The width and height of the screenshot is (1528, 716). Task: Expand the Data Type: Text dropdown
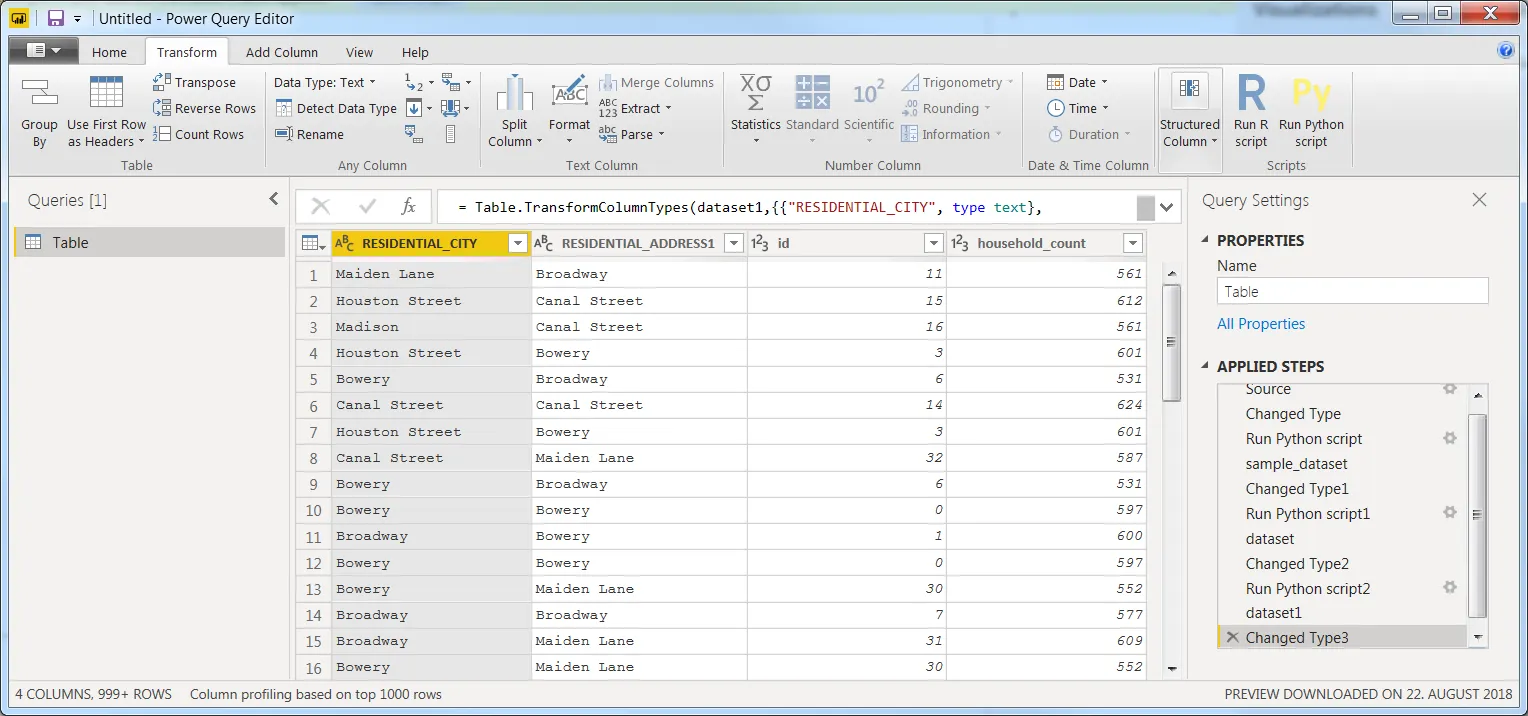[325, 83]
